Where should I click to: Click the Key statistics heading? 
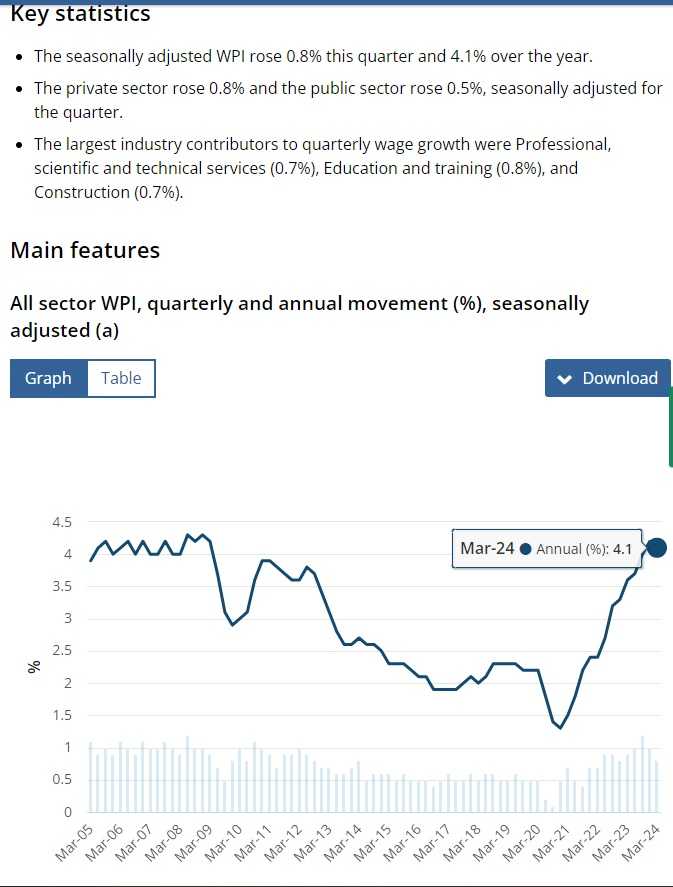pyautogui.click(x=80, y=14)
